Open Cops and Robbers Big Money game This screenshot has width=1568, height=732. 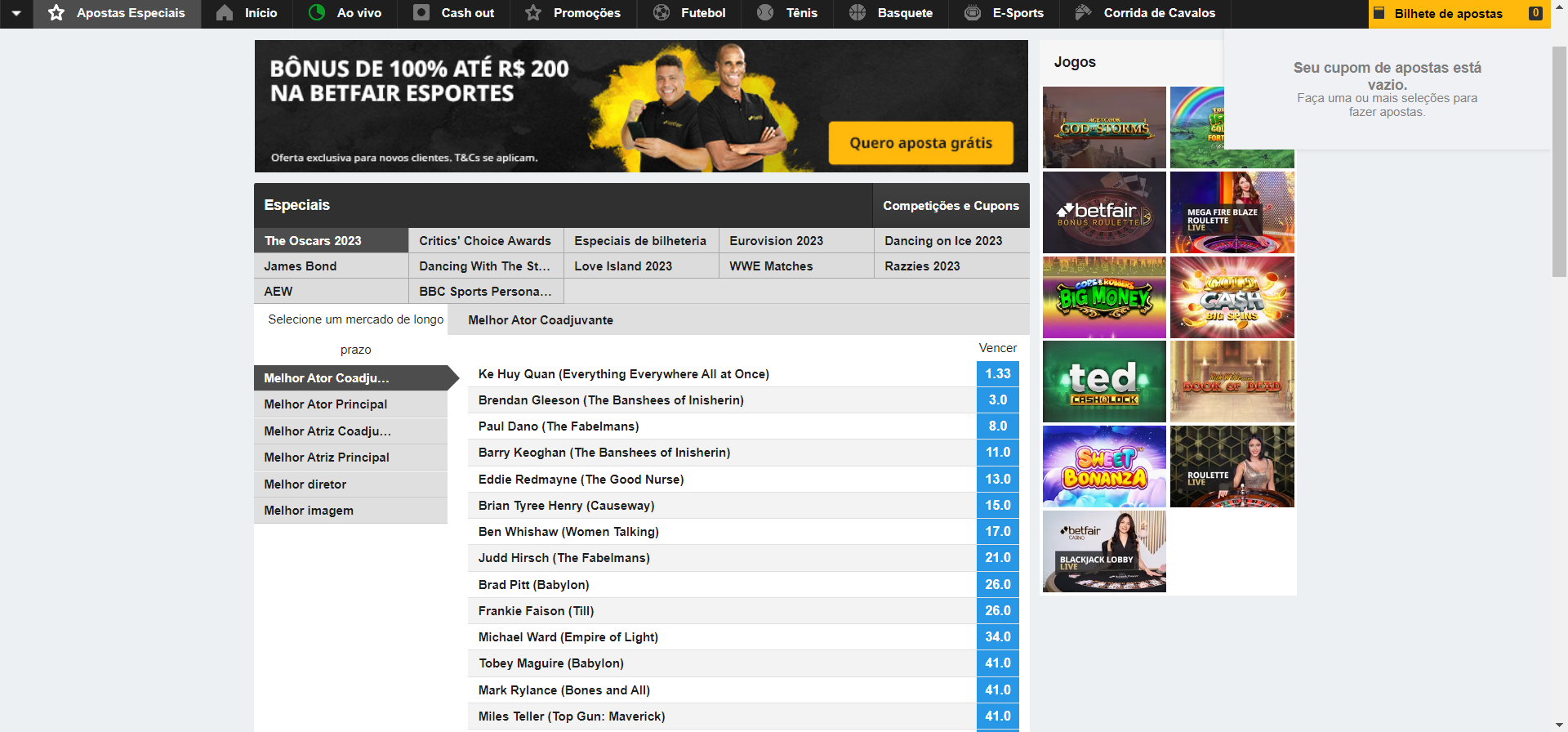tap(1104, 297)
